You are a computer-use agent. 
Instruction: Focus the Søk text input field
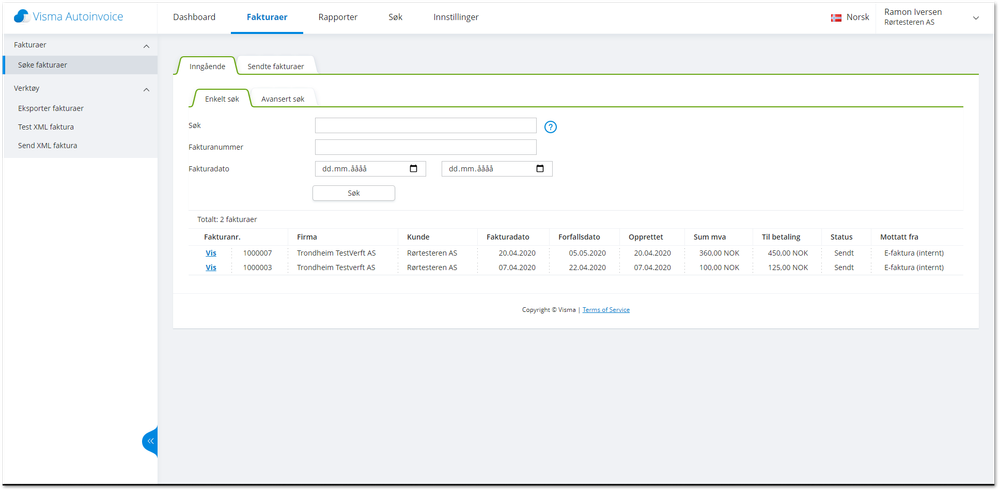click(426, 126)
